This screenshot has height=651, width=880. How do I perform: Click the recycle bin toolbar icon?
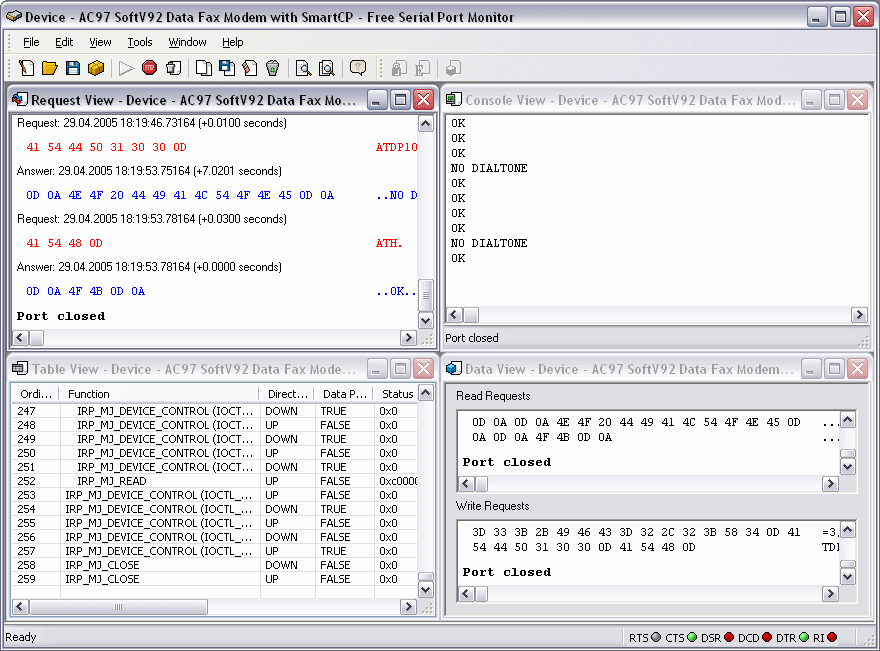(272, 68)
